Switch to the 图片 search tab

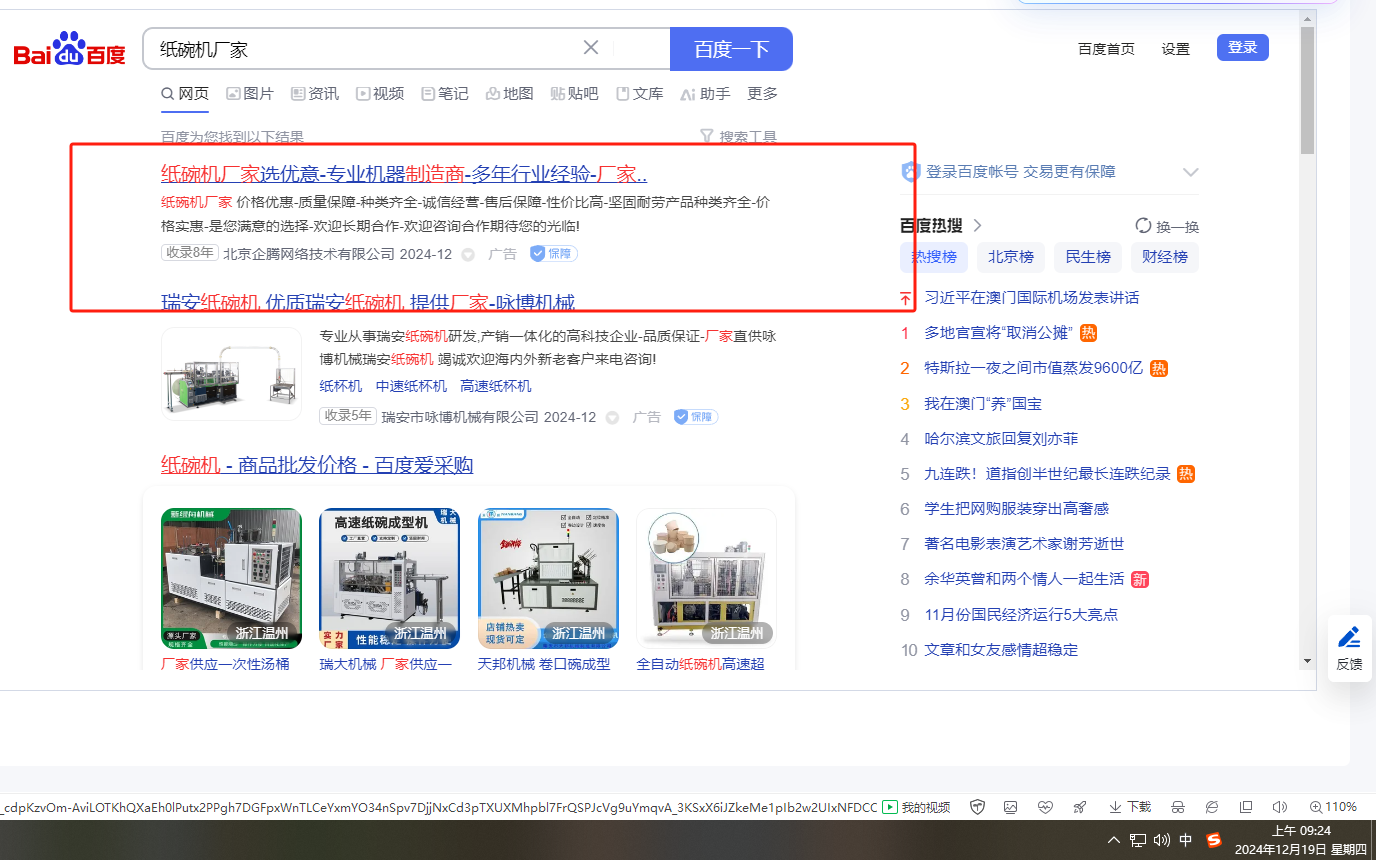[x=250, y=93]
